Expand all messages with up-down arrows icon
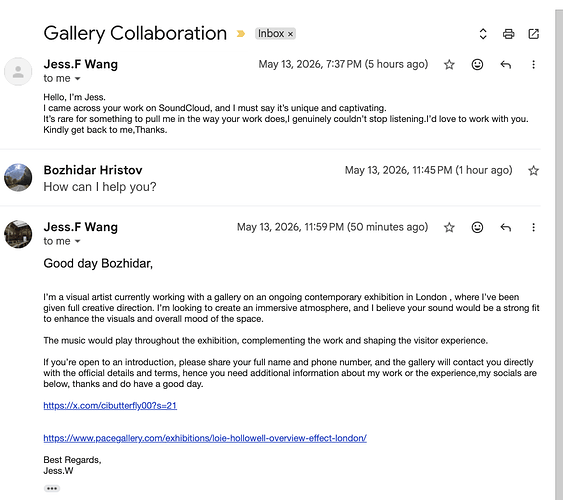This screenshot has width=563, height=500. click(483, 34)
